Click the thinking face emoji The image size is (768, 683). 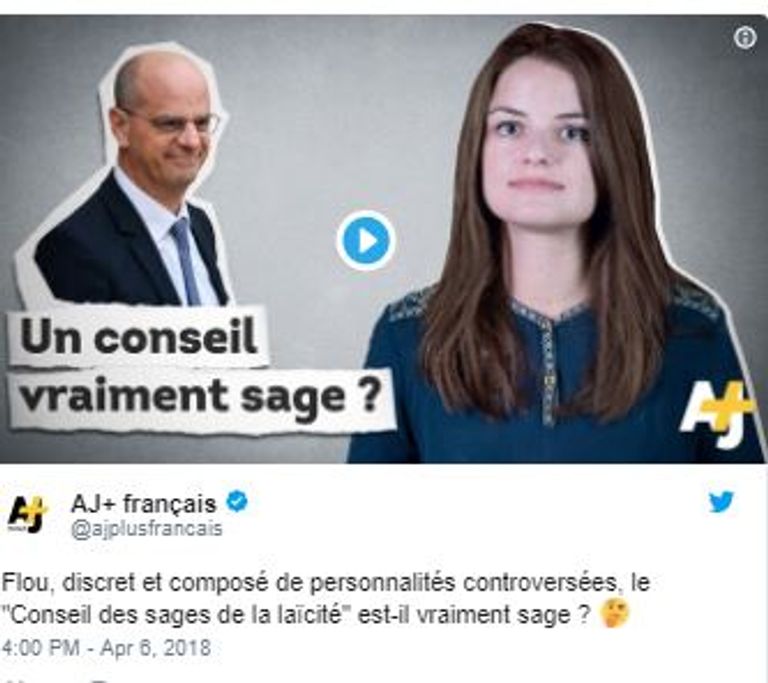point(615,614)
